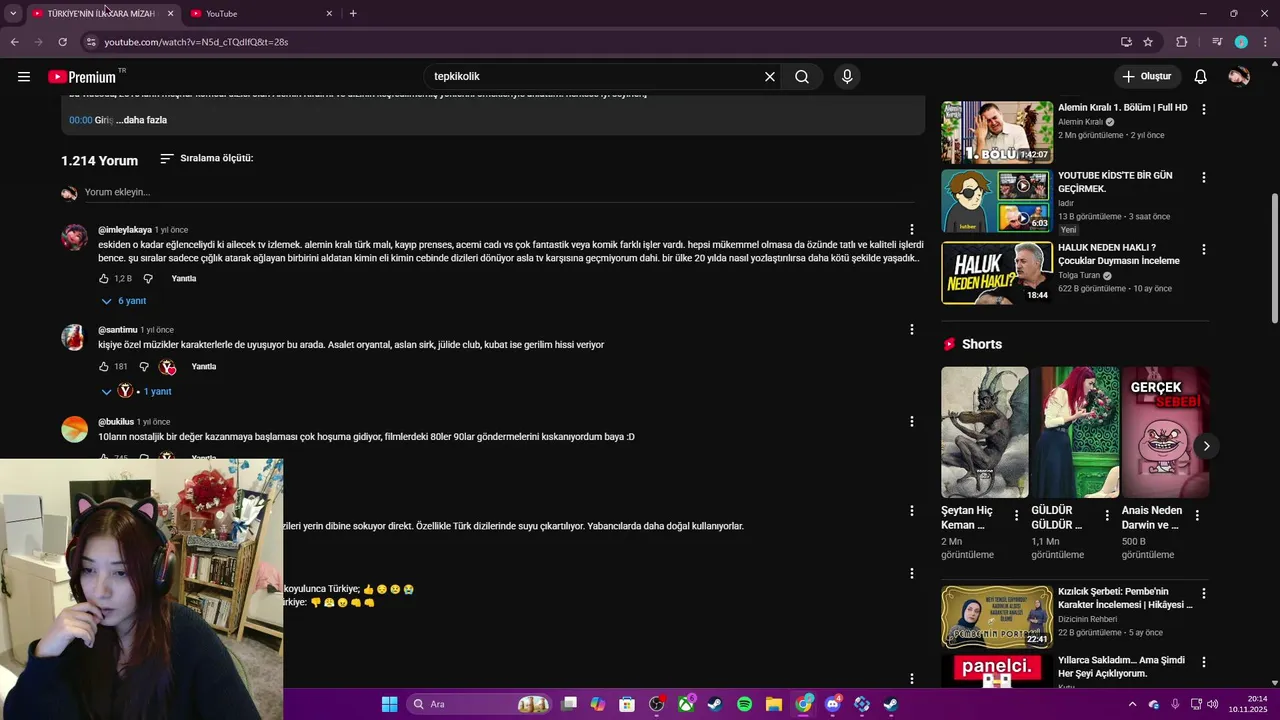Open the @bukilus channel link

point(116,422)
